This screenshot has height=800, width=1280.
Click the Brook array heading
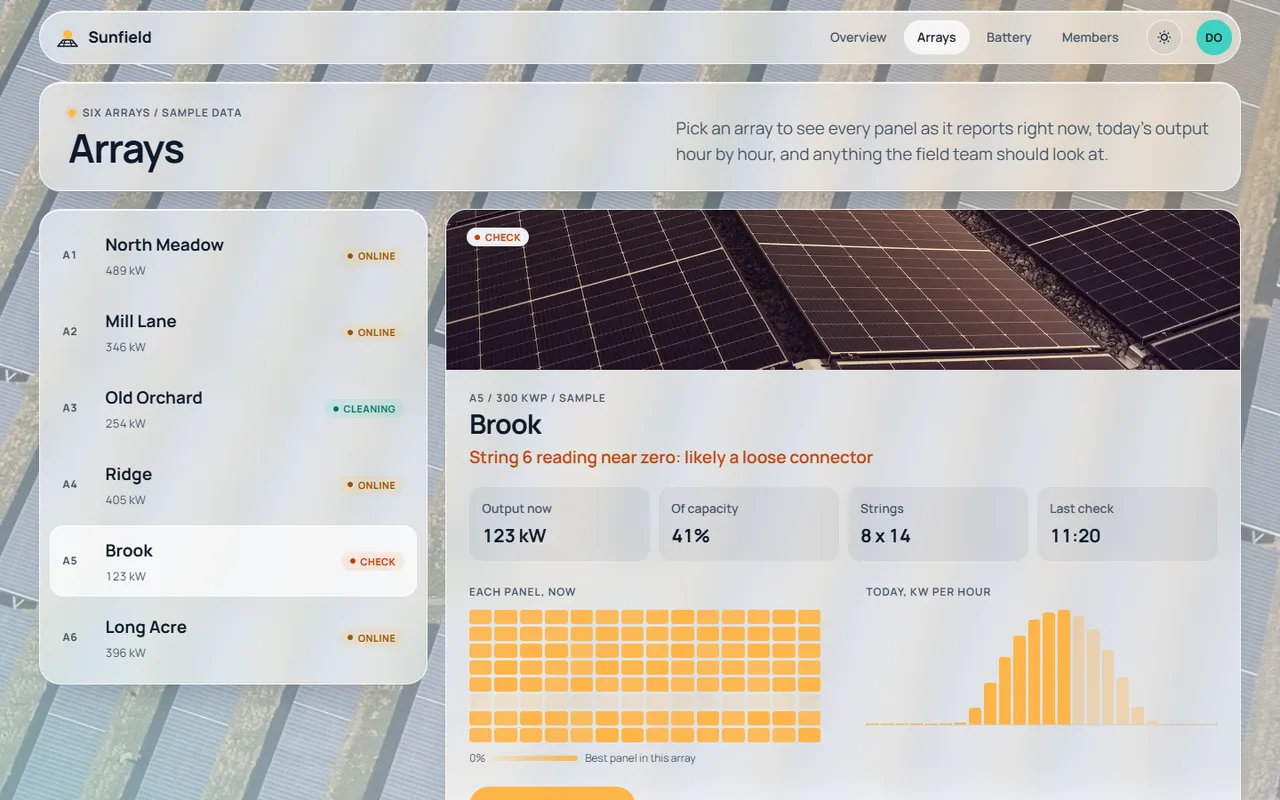pos(505,425)
